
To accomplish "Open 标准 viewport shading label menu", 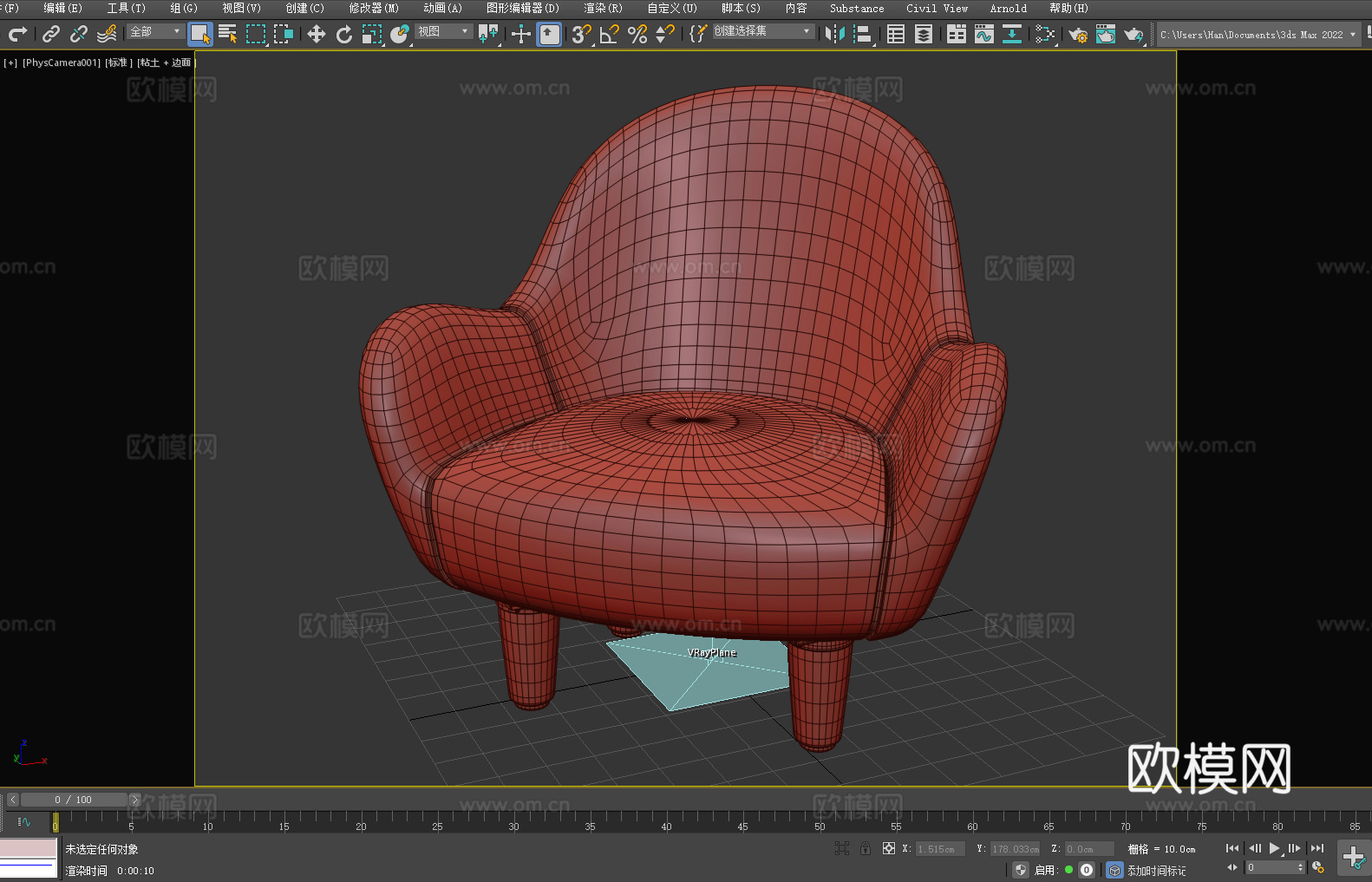I will [119, 62].
